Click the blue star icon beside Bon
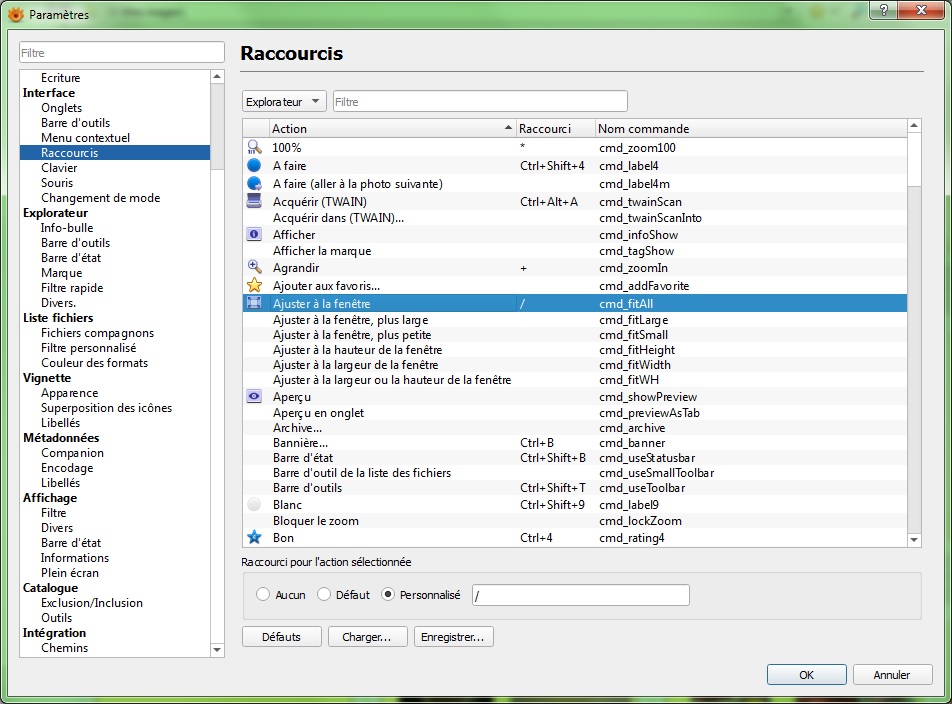 click(x=254, y=538)
